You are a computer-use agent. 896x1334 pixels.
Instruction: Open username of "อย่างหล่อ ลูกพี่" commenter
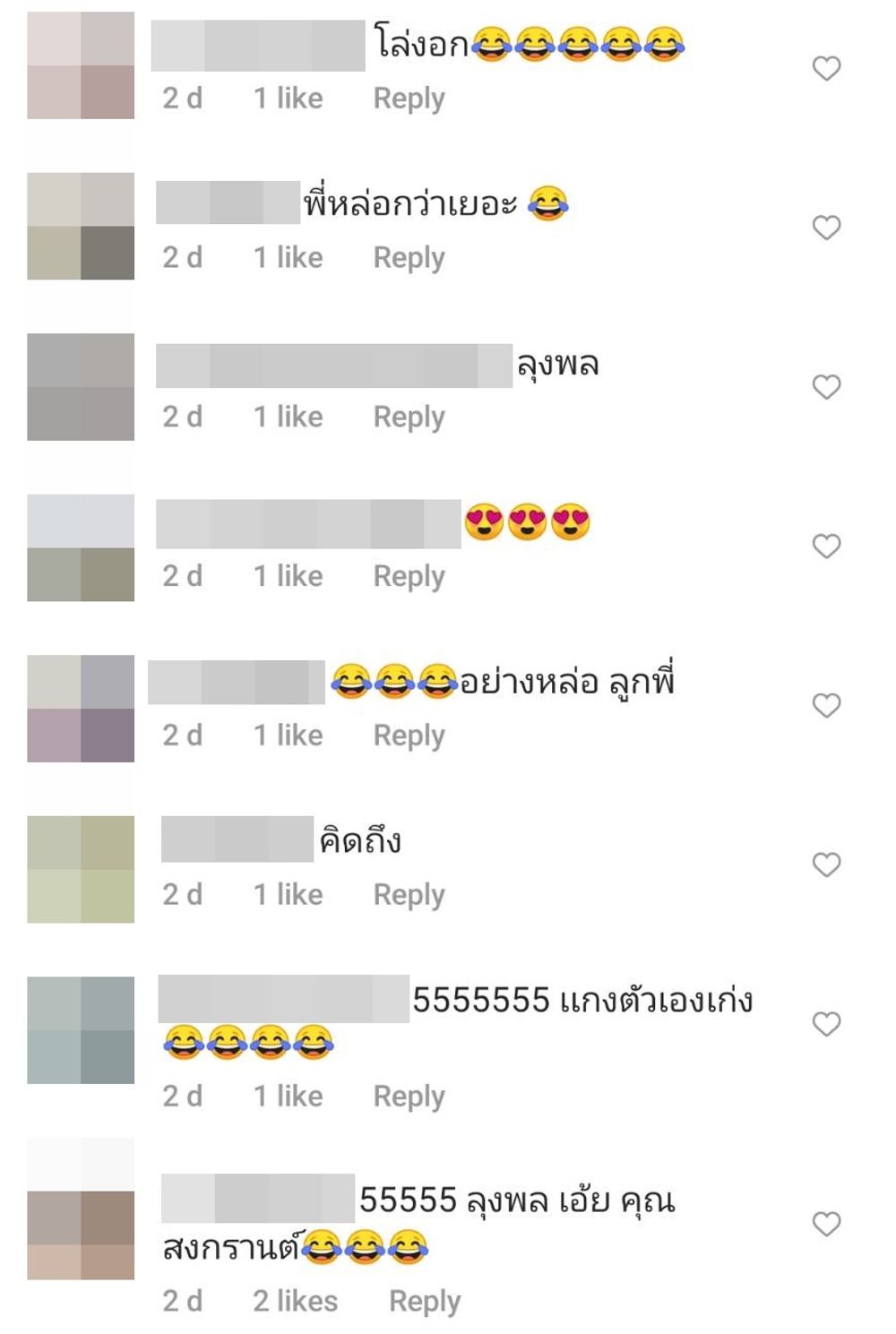coord(237,682)
